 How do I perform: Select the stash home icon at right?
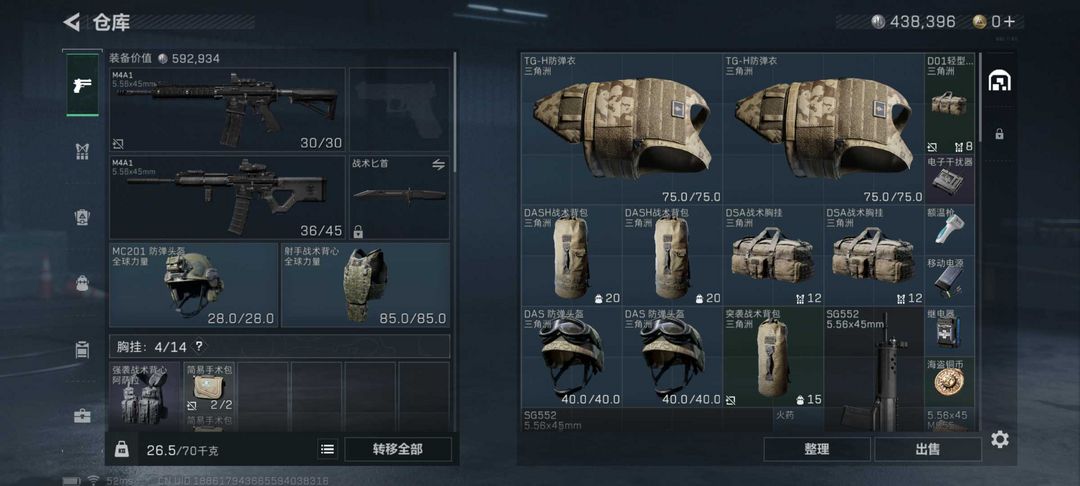[x=999, y=81]
